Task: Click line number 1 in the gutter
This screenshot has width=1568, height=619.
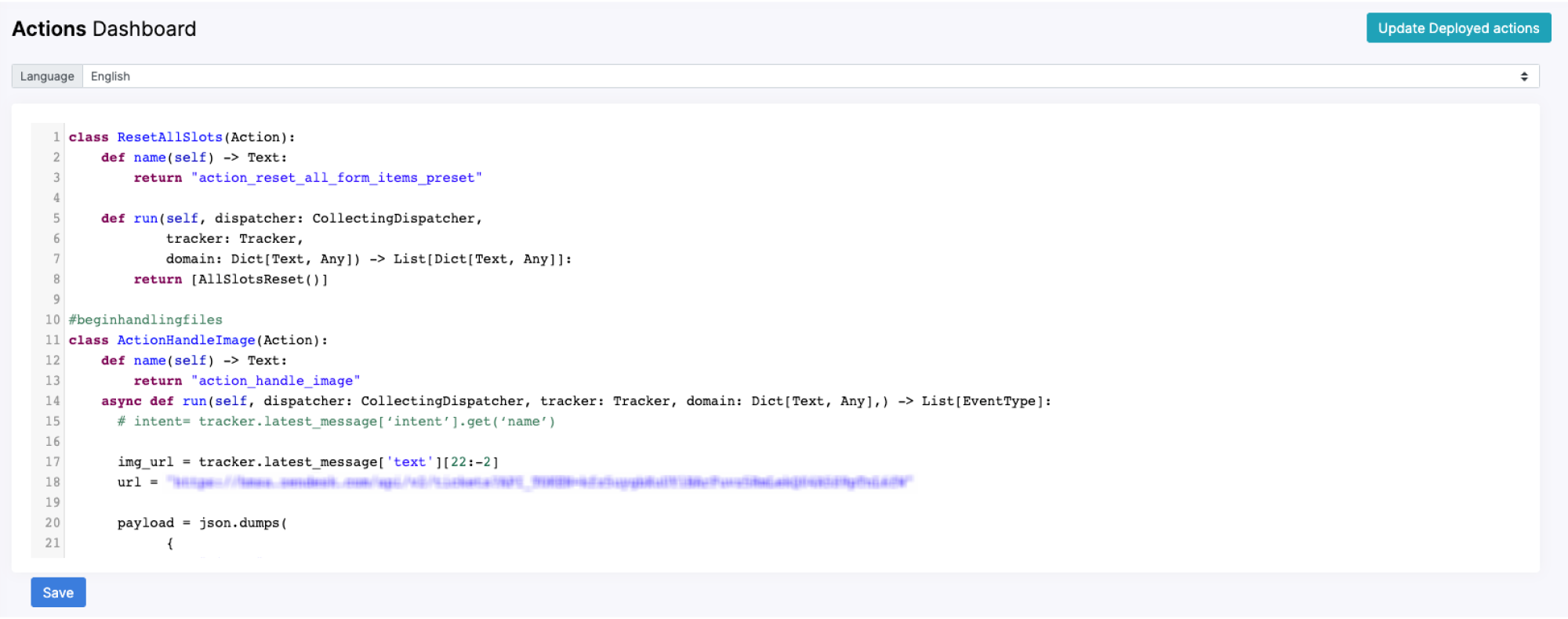Action: (56, 137)
